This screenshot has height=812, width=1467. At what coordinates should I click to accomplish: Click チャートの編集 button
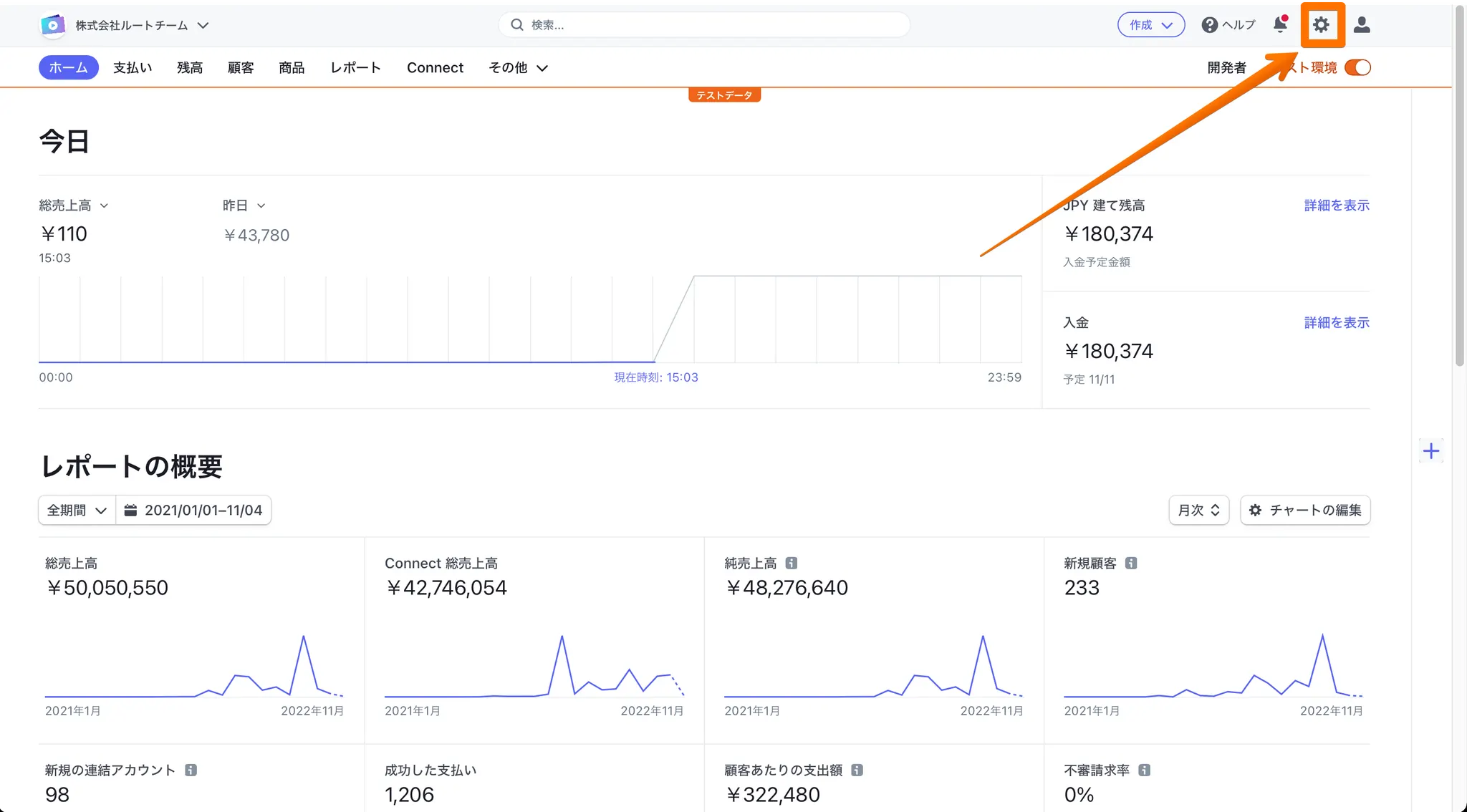point(1305,510)
